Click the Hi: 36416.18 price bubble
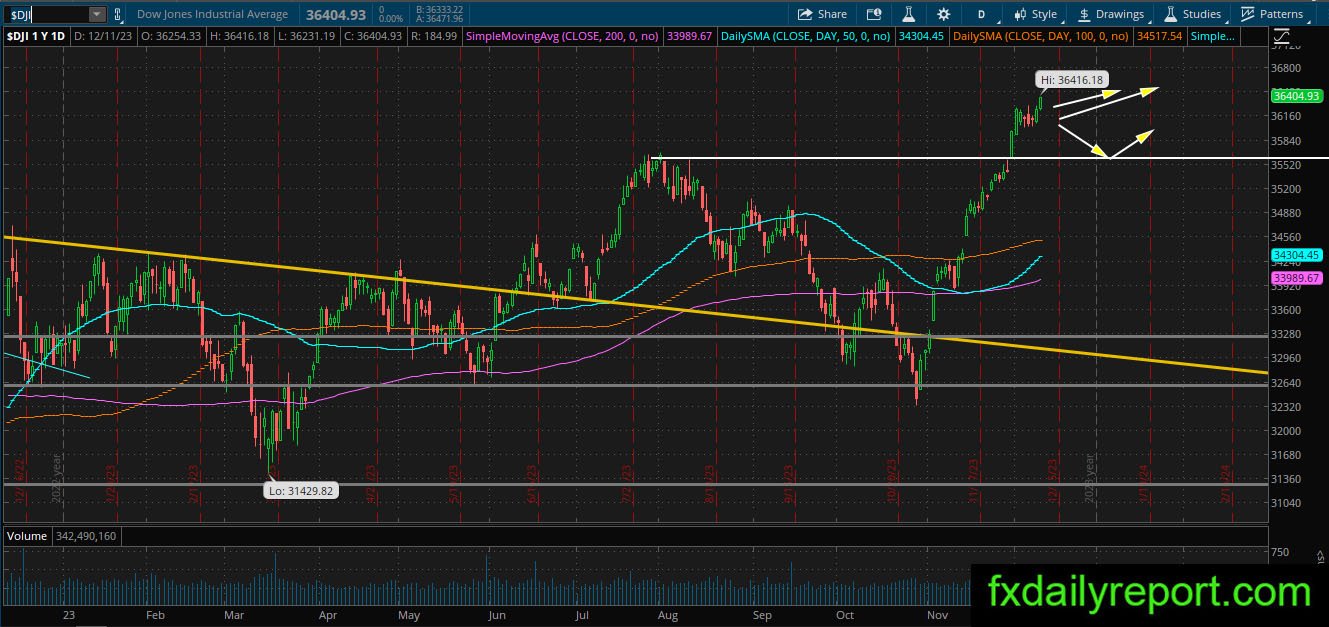The width and height of the screenshot is (1329, 627). [x=1072, y=79]
